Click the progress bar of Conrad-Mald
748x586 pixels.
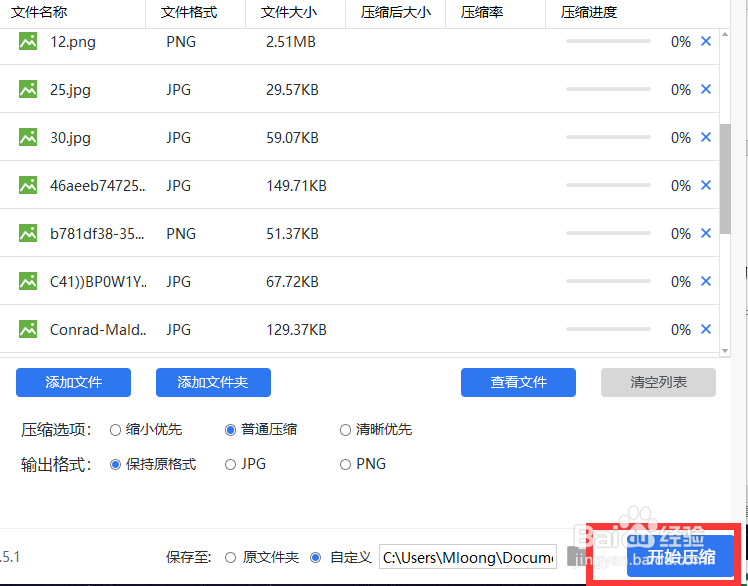tap(608, 329)
